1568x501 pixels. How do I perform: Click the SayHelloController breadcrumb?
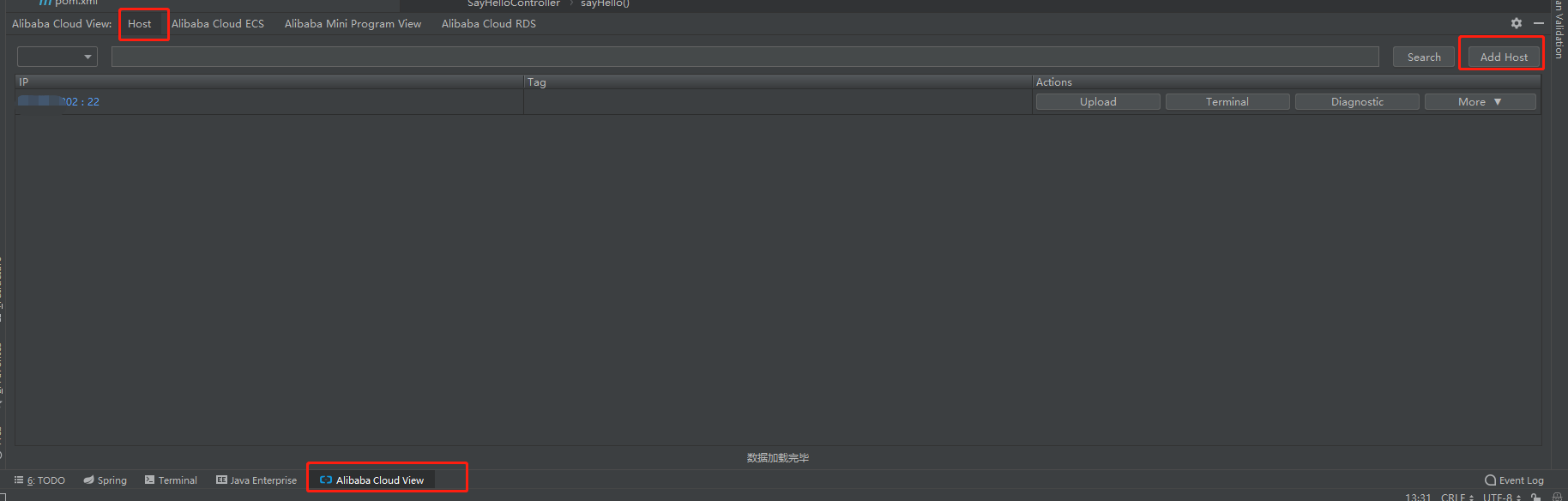tap(513, 3)
